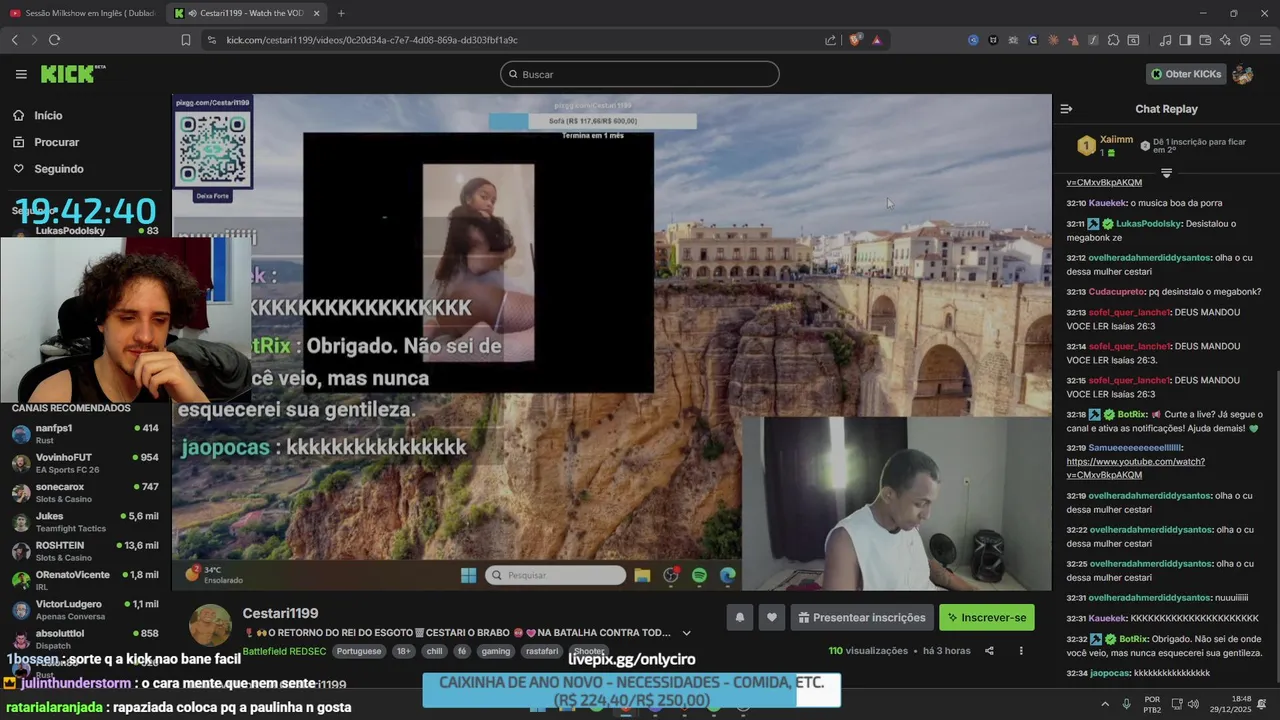Open the browser extensions puzzle icon
The width and height of the screenshot is (1280, 720).
1113,40
